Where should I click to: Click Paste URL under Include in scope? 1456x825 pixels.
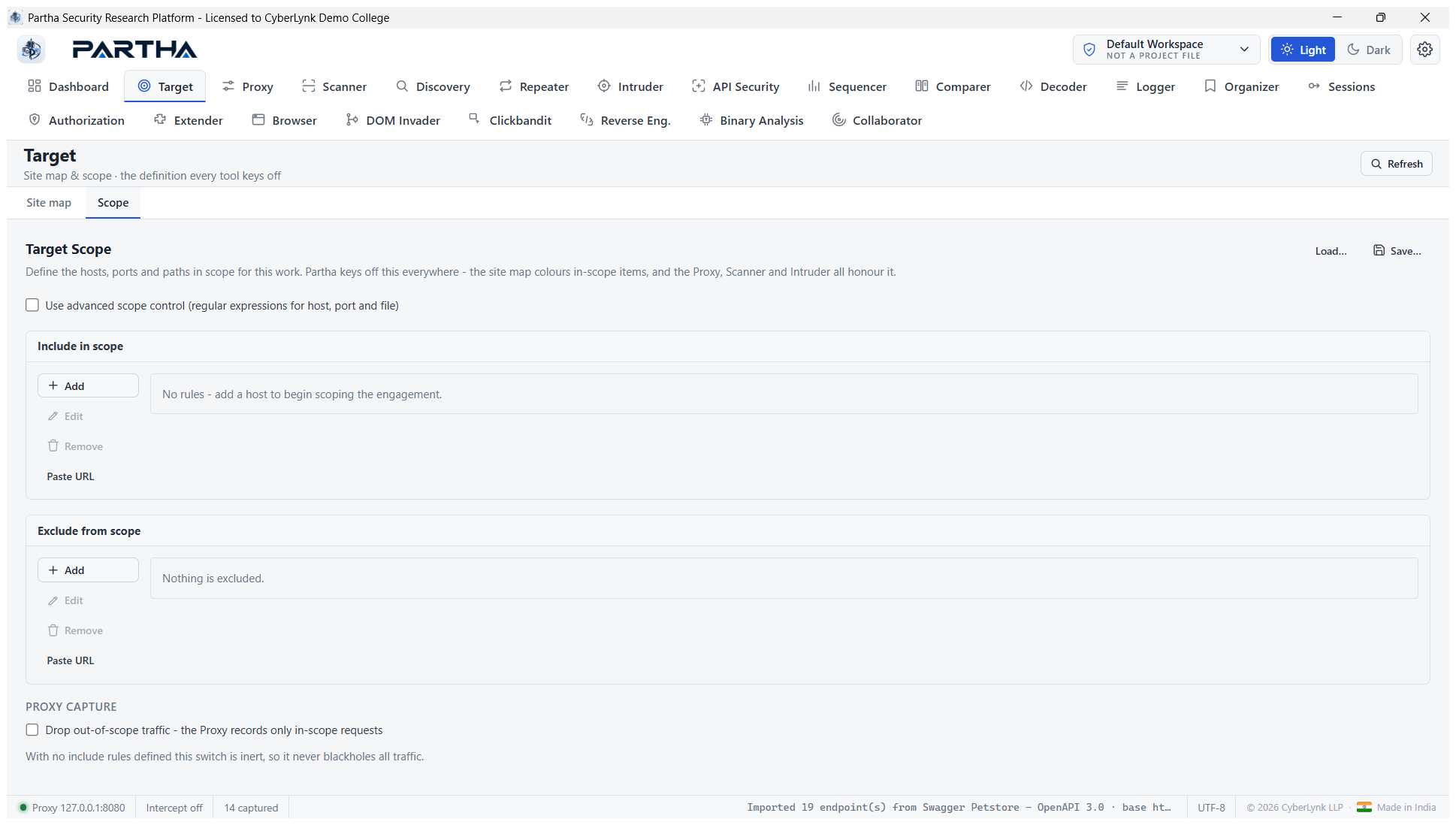click(71, 476)
